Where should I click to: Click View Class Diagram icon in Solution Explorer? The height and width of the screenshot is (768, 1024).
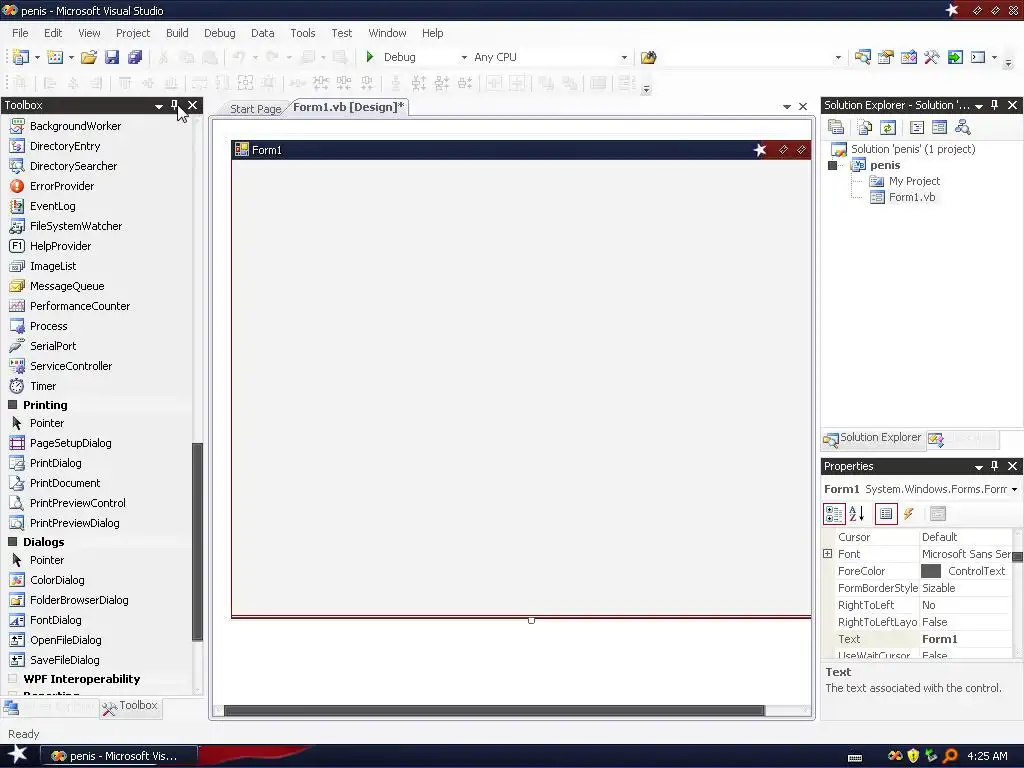point(963,127)
